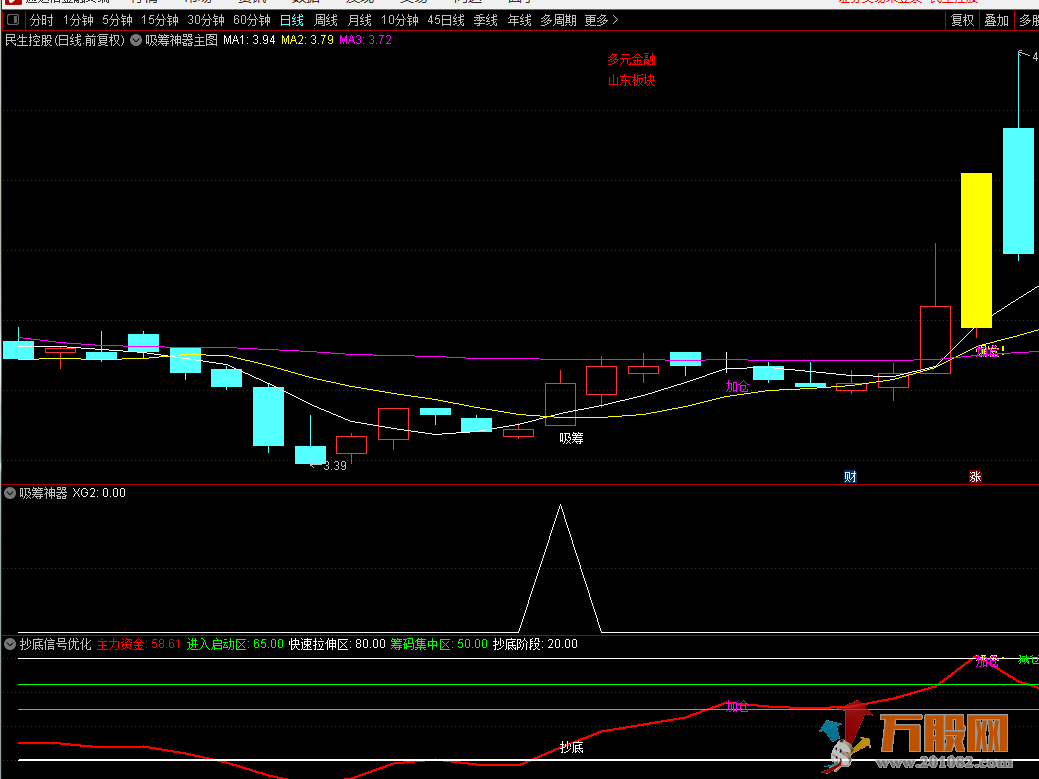Switch to the 周线 weekly tab

tap(326, 20)
